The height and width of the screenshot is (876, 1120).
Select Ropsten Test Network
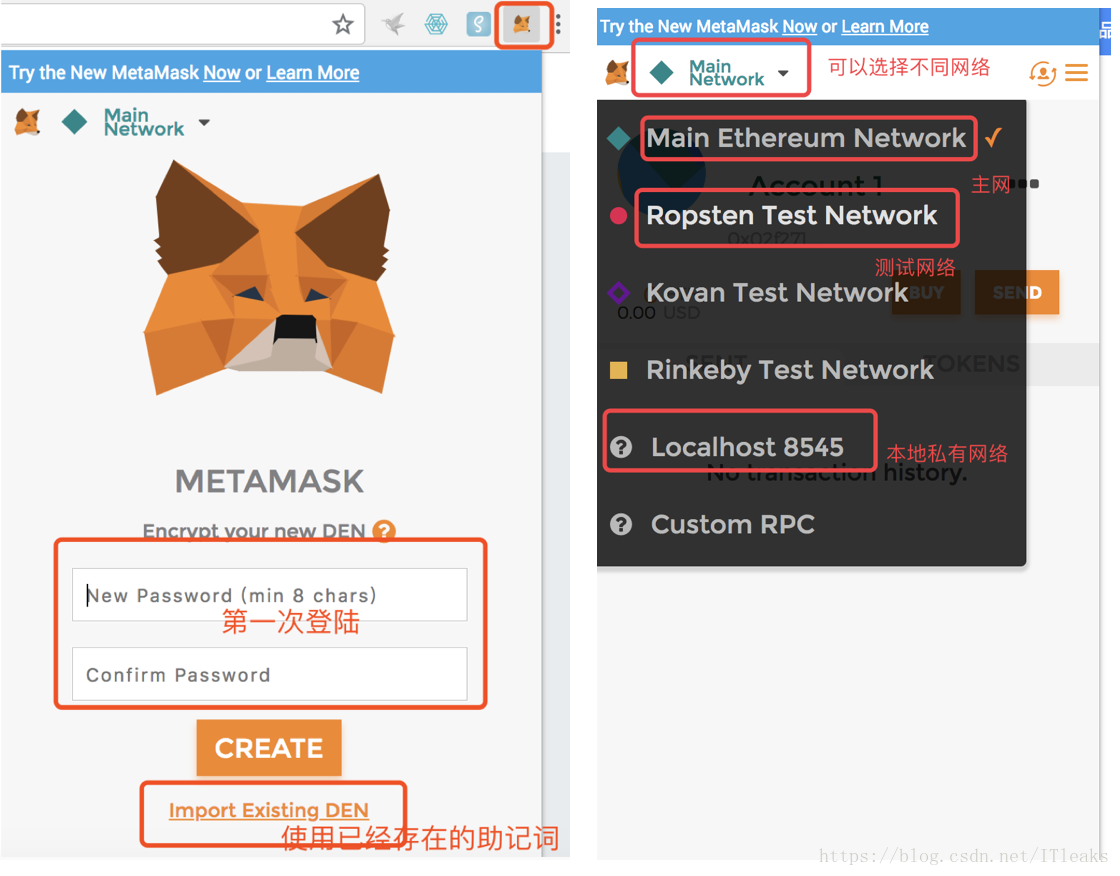point(791,216)
